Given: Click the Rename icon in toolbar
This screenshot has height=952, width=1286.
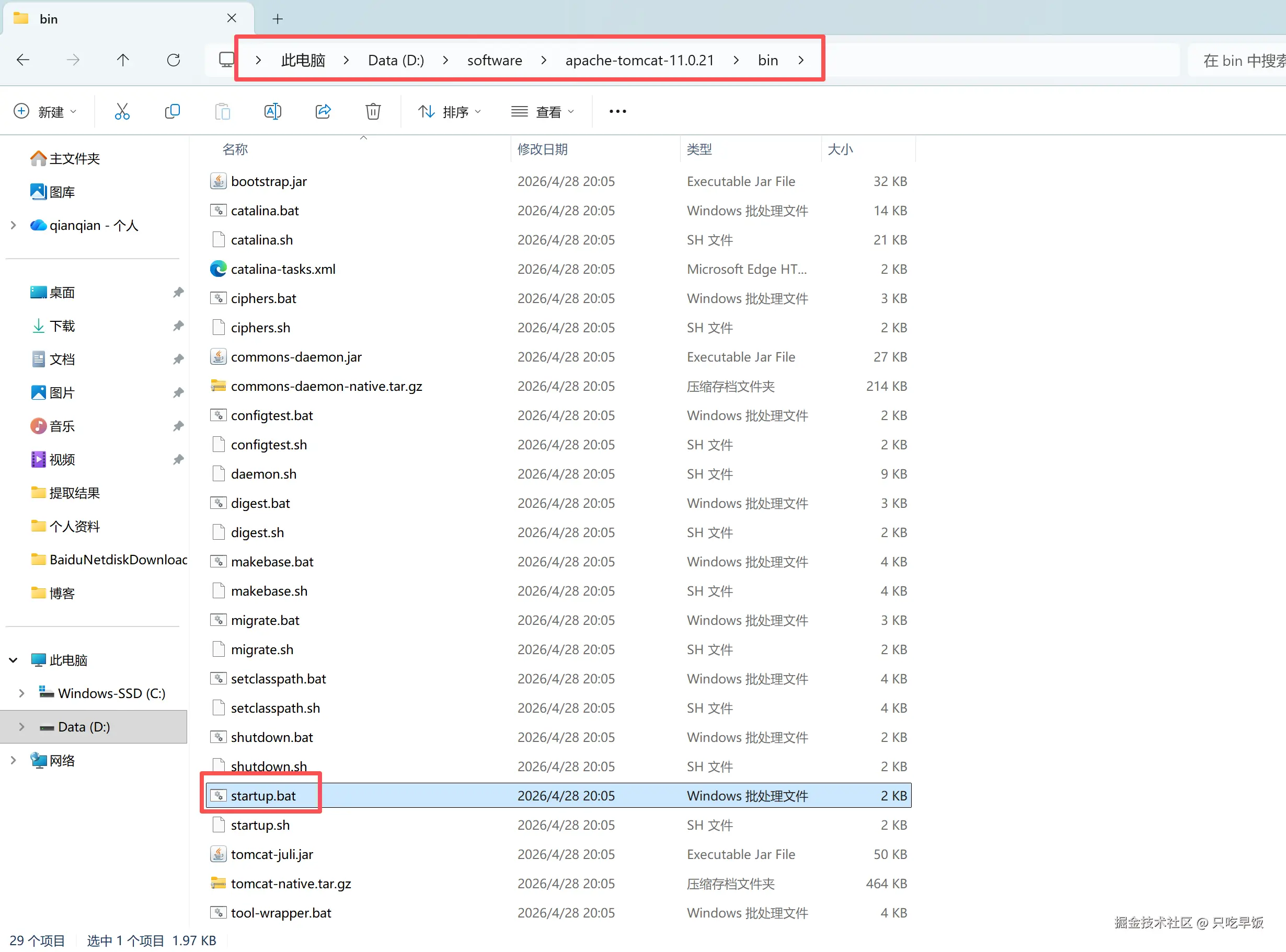Looking at the screenshot, I should coord(273,111).
